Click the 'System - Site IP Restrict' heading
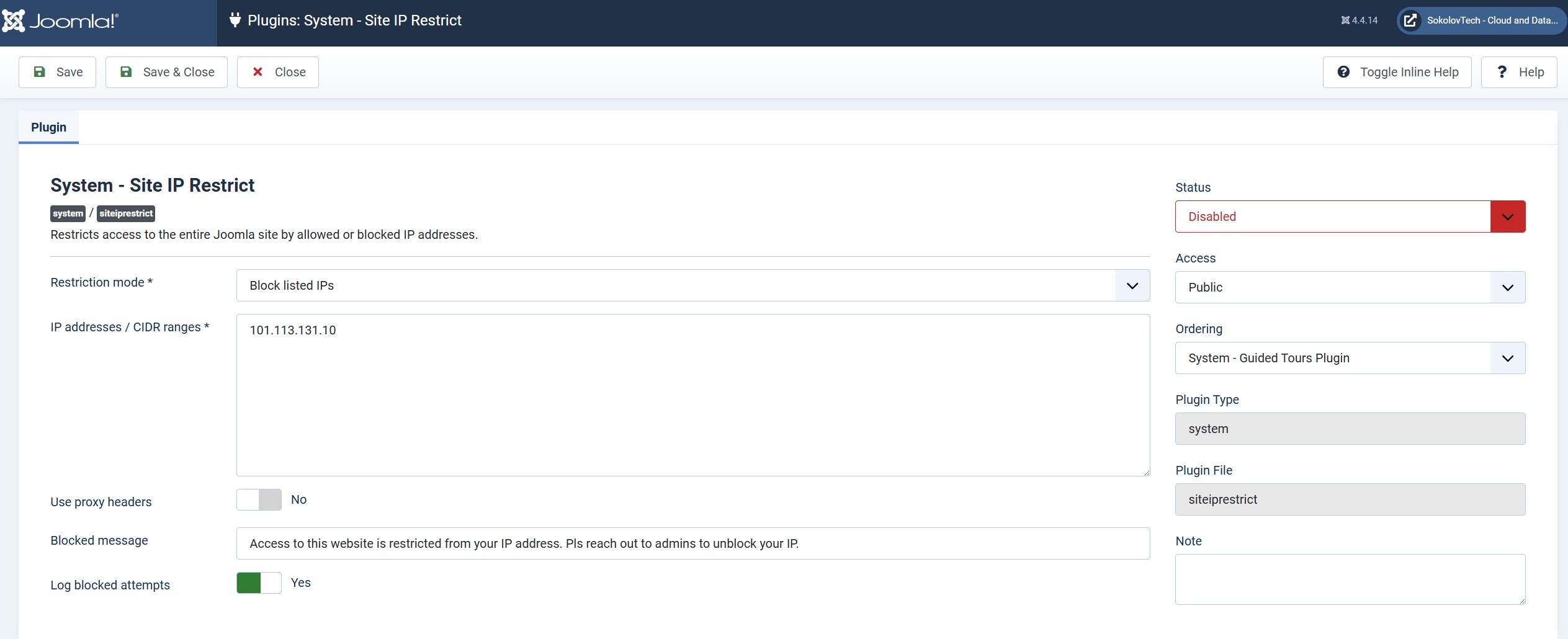This screenshot has height=639, width=1568. point(153,185)
